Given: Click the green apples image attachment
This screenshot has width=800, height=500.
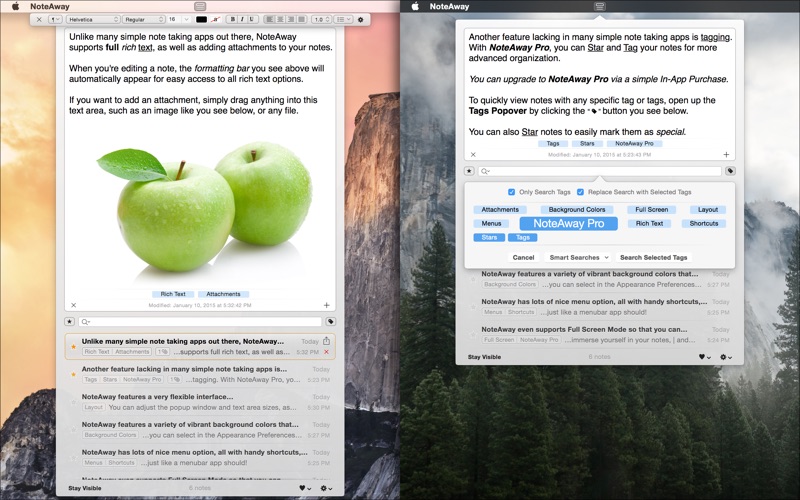Looking at the screenshot, I should tap(204, 208).
